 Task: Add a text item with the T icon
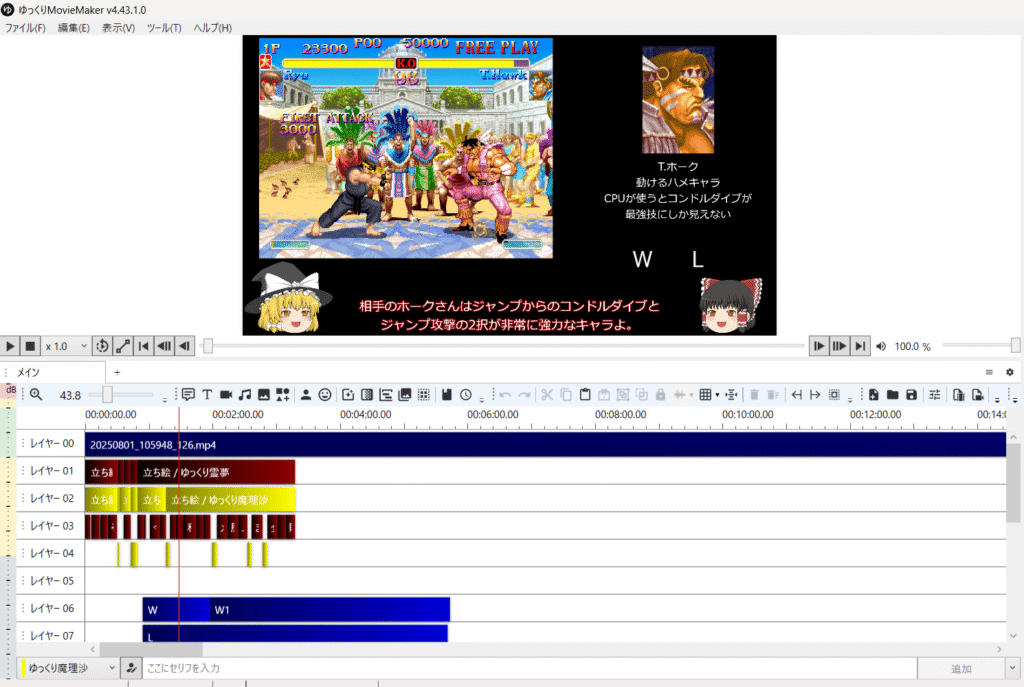click(207, 394)
